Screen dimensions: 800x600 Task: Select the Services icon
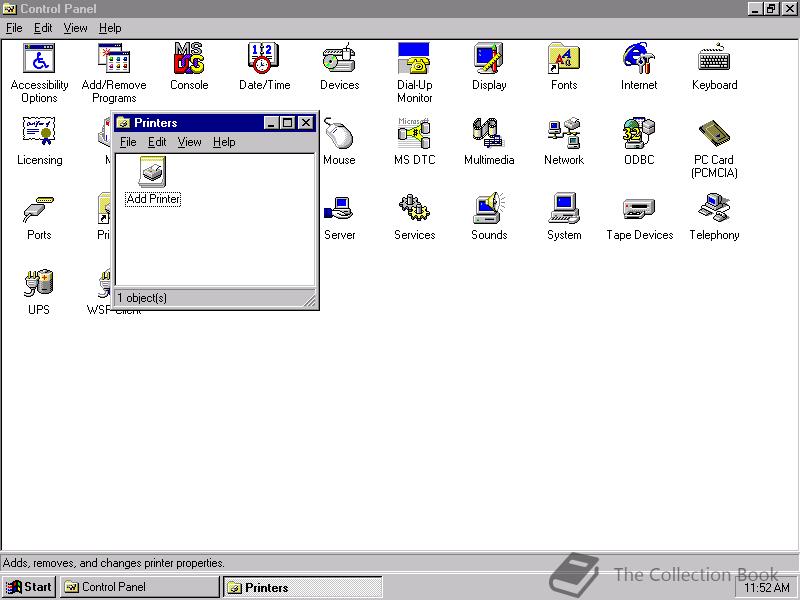414,217
